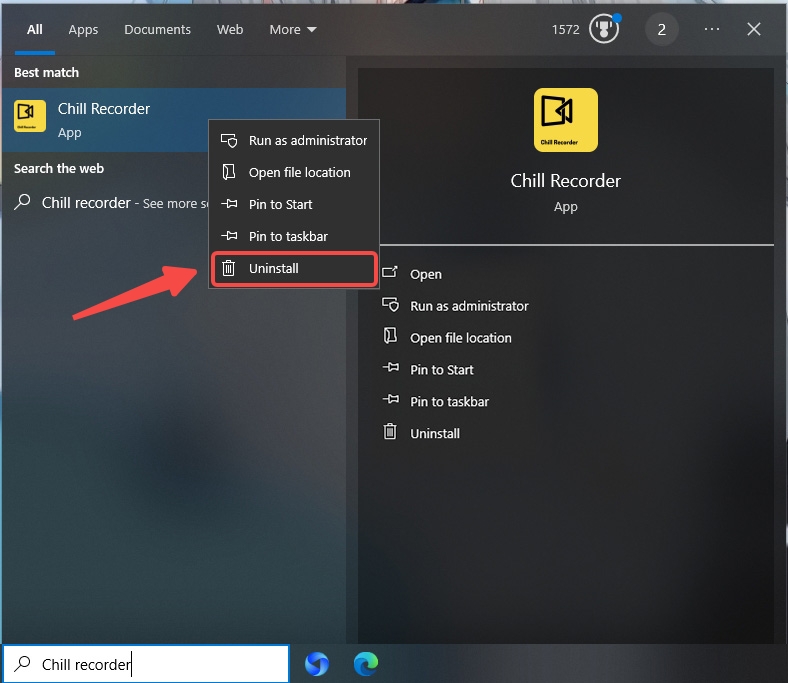This screenshot has height=683, width=788.
Task: Click the trash icon in preview pane
Action: (x=390, y=432)
